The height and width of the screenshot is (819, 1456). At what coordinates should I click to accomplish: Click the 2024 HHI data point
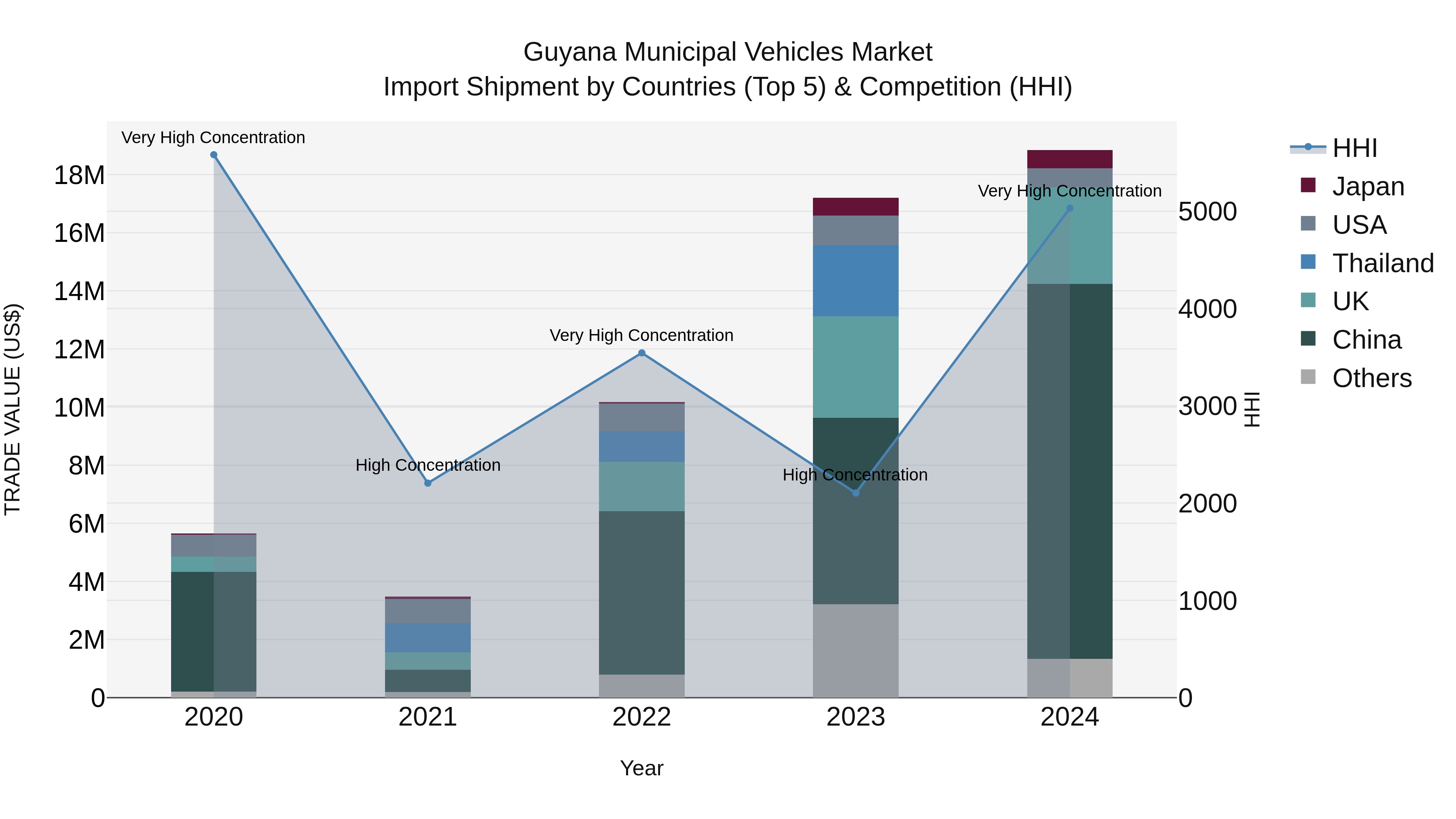click(x=1069, y=209)
